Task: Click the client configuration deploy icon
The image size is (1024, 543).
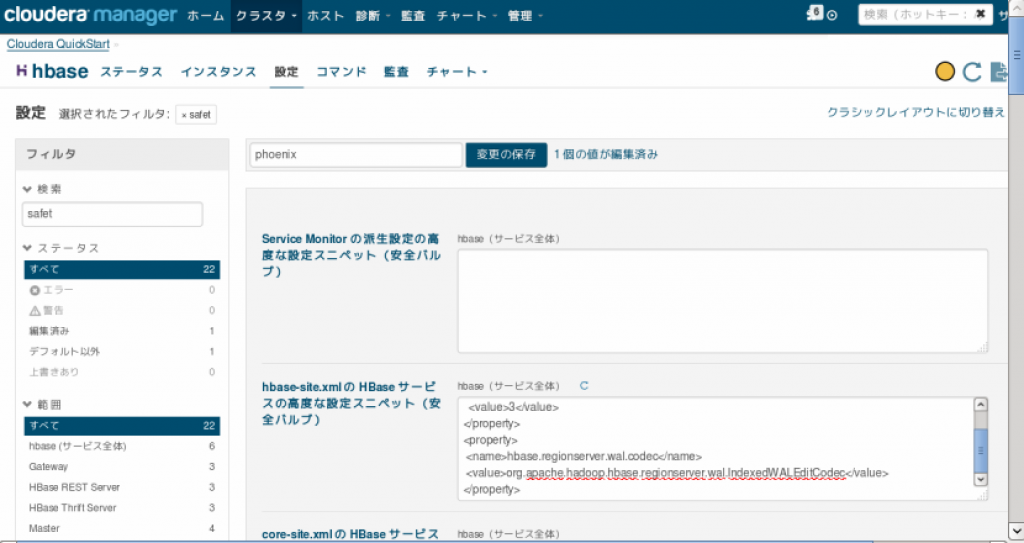Action: [999, 71]
